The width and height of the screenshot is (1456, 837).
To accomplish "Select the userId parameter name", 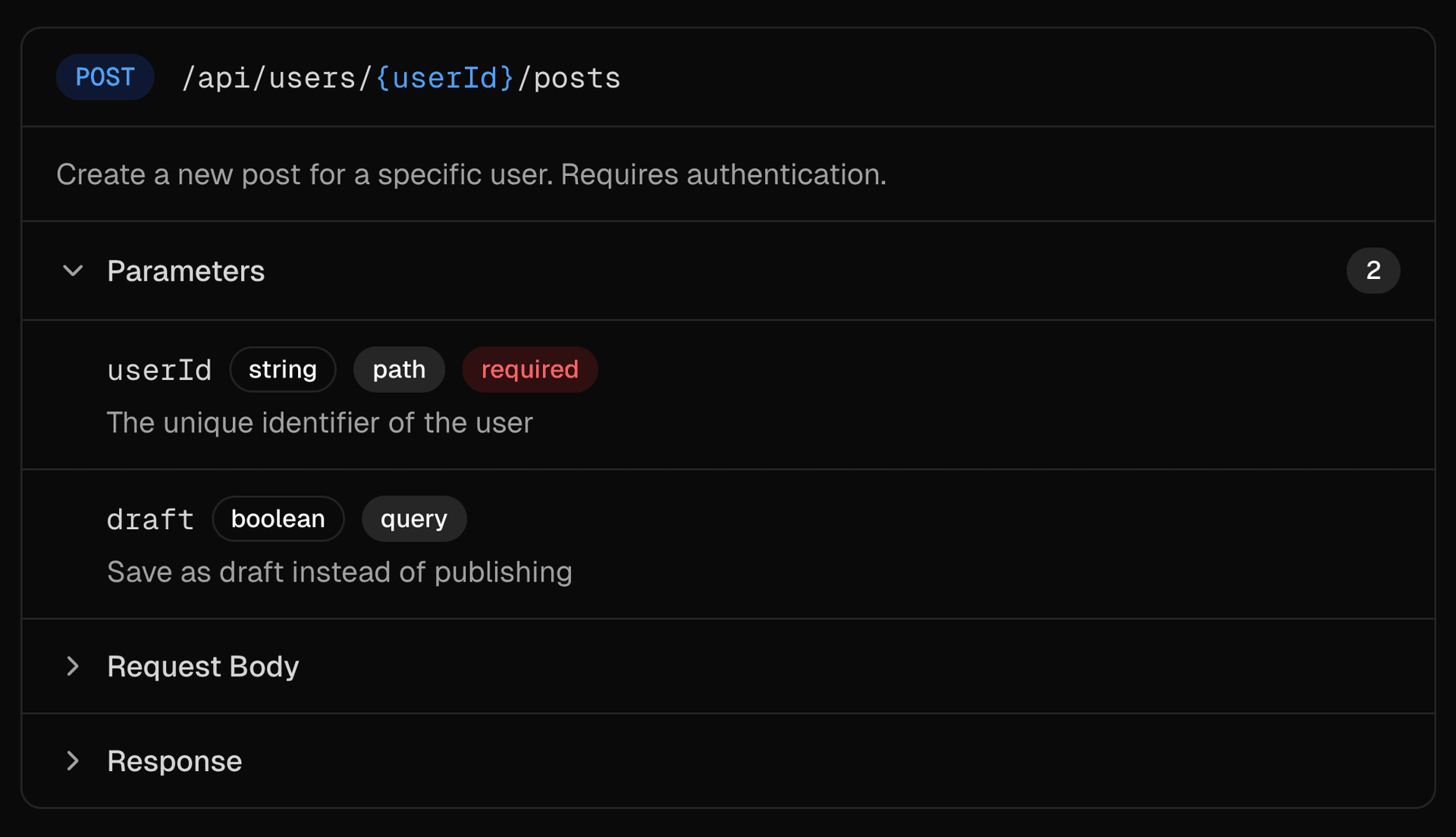I will 159,371.
